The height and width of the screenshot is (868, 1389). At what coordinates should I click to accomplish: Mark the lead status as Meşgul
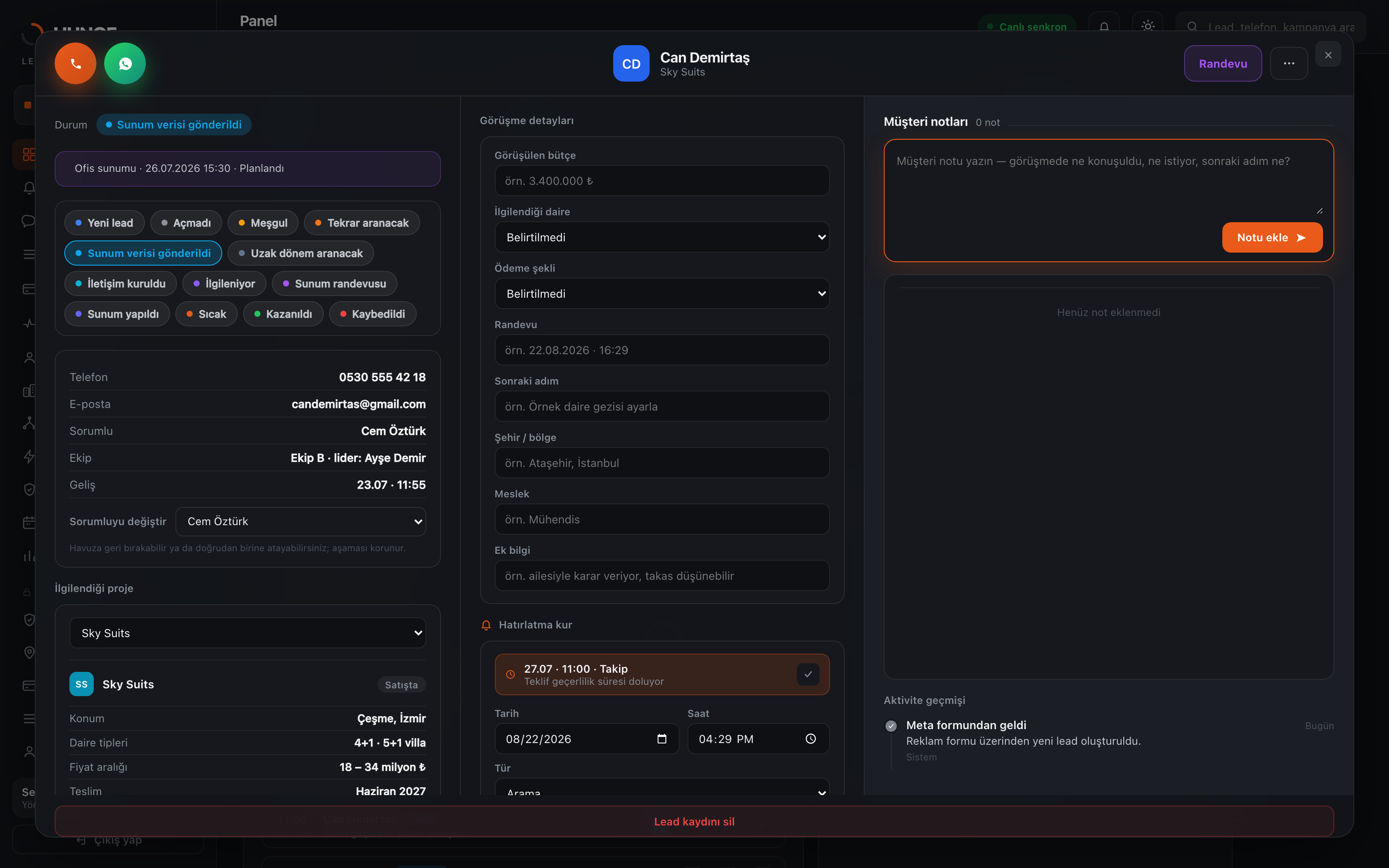pos(263,223)
